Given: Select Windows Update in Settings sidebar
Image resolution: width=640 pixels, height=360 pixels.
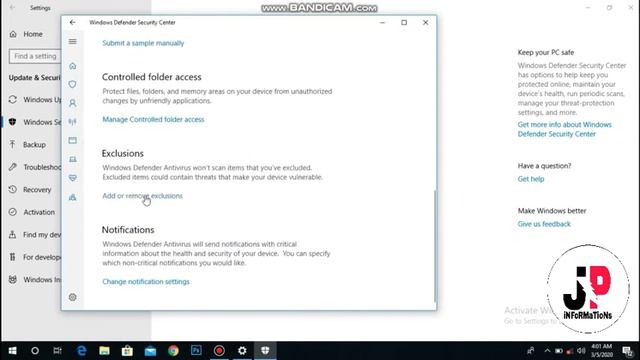Looking at the screenshot, I should coord(35,100).
